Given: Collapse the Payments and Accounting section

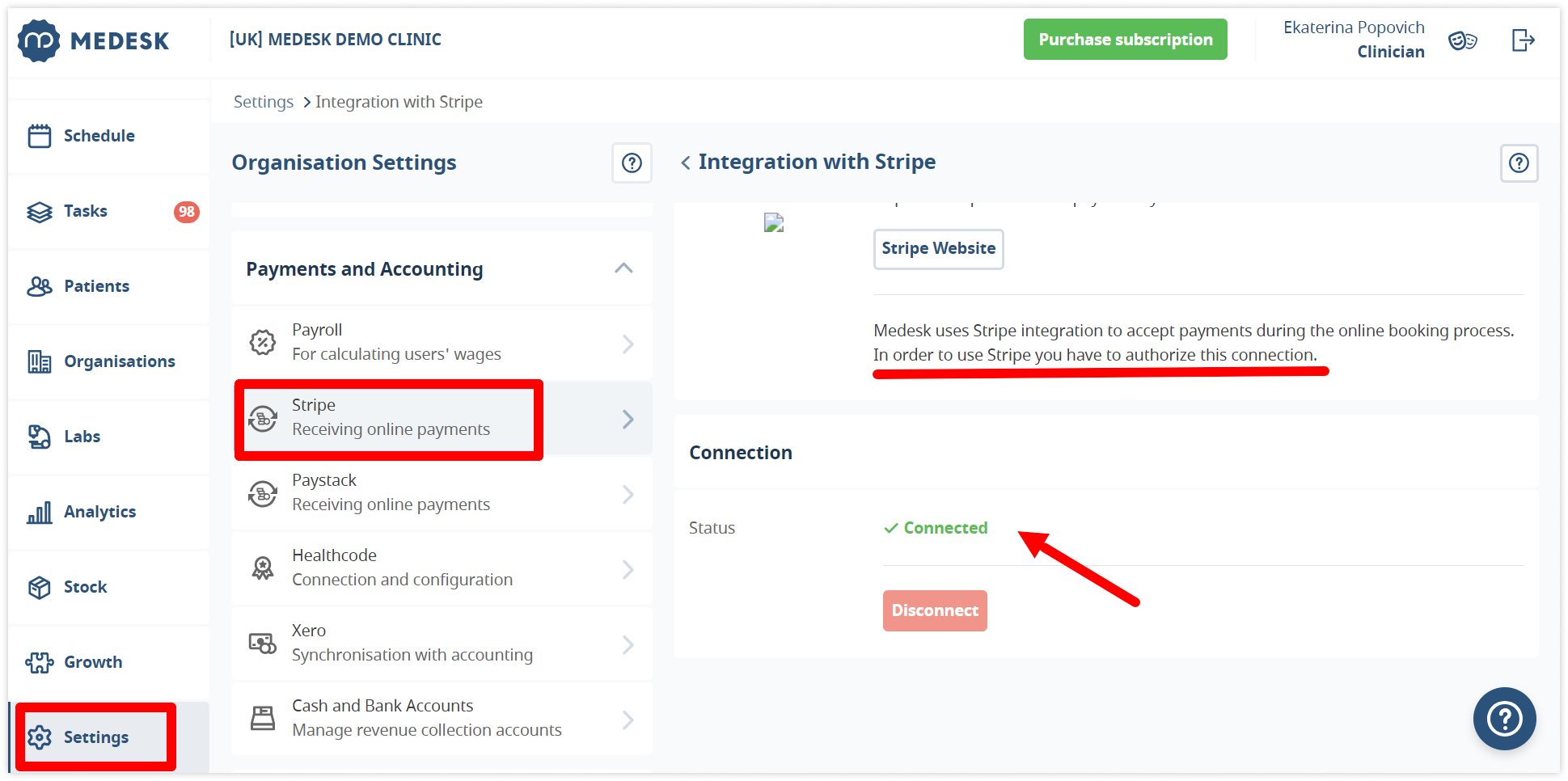Looking at the screenshot, I should pyautogui.click(x=623, y=268).
